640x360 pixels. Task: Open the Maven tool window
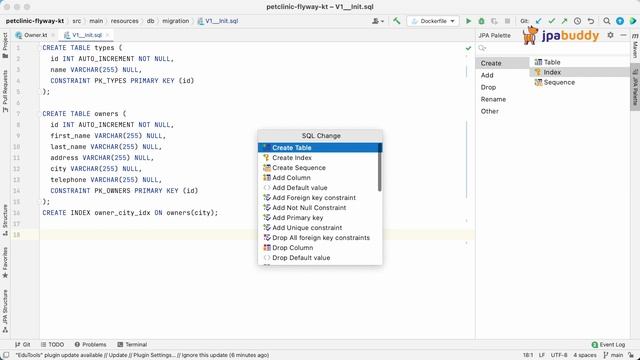pos(635,46)
